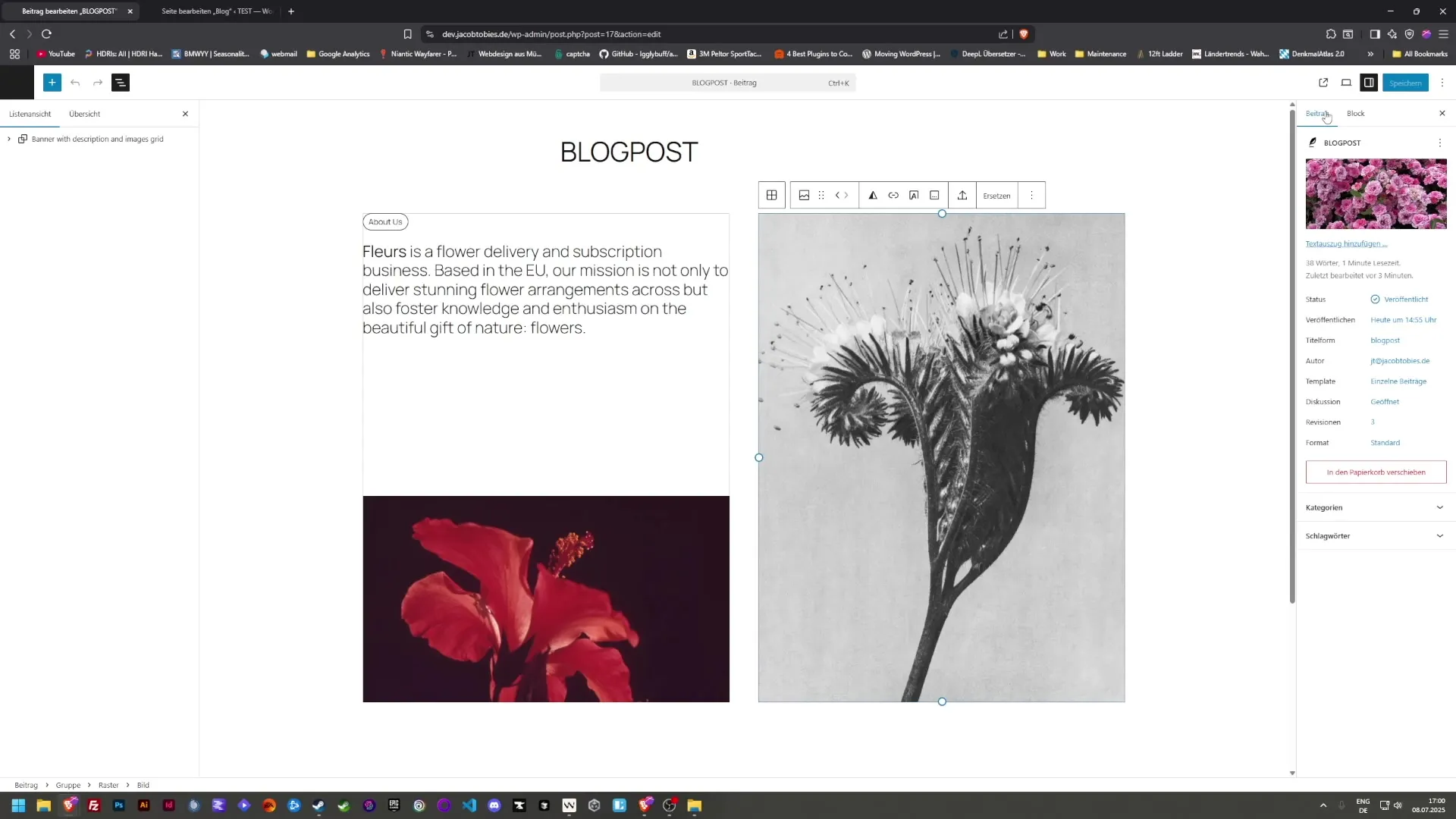Image resolution: width=1456 pixels, height=819 pixels.
Task: Click the block inserter plus button
Action: click(x=52, y=83)
